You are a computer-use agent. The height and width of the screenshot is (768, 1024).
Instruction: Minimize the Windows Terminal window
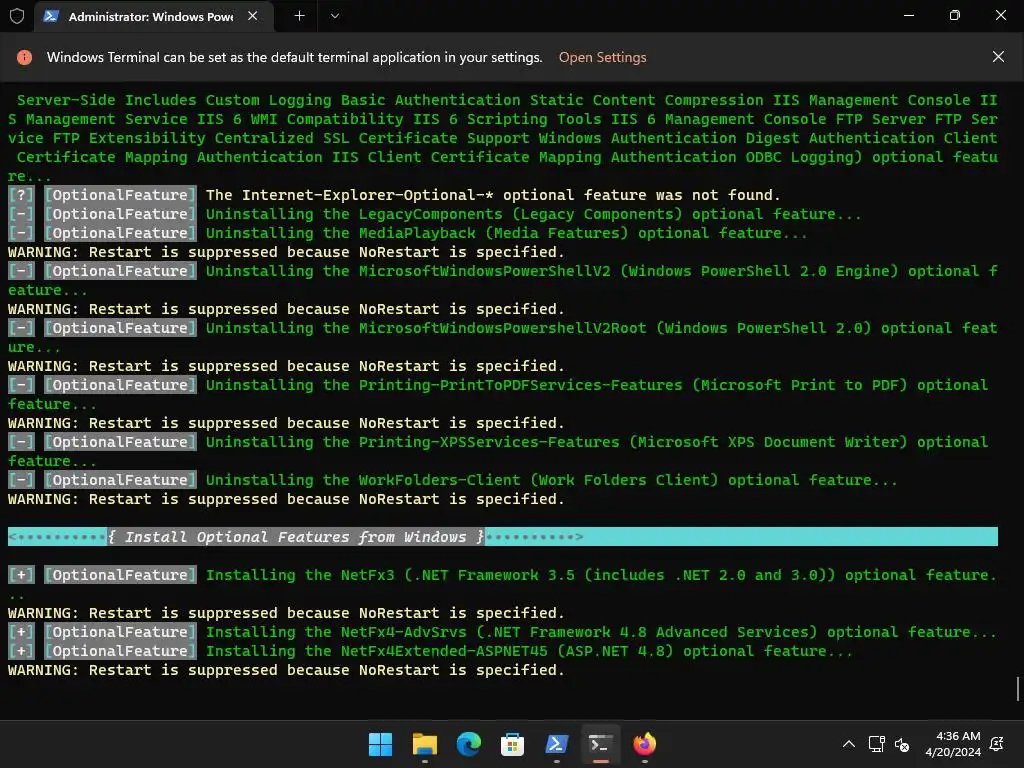[908, 15]
